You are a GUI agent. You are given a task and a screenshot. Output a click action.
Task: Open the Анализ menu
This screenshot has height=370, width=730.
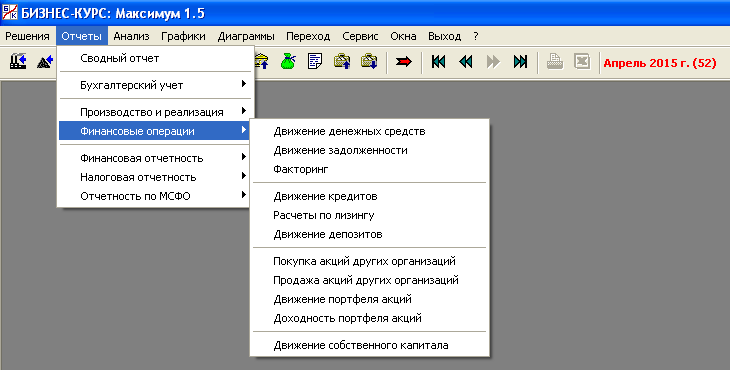(x=131, y=36)
